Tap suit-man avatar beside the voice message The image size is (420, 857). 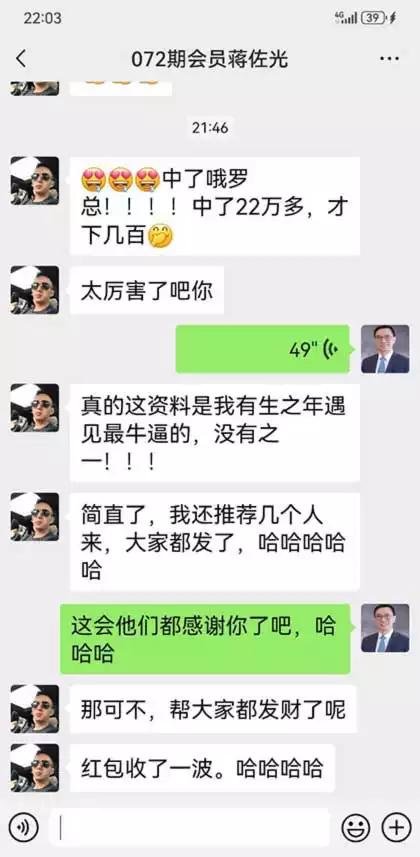[385, 349]
